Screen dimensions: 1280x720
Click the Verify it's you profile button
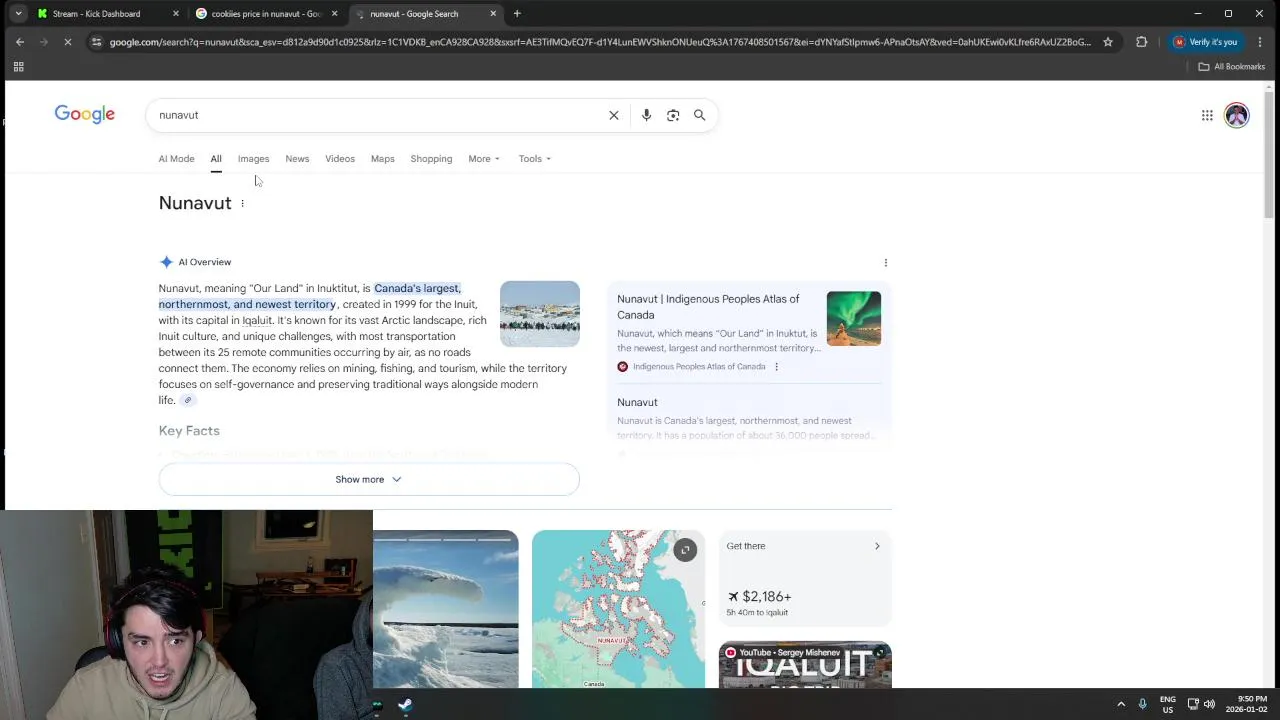[1205, 42]
